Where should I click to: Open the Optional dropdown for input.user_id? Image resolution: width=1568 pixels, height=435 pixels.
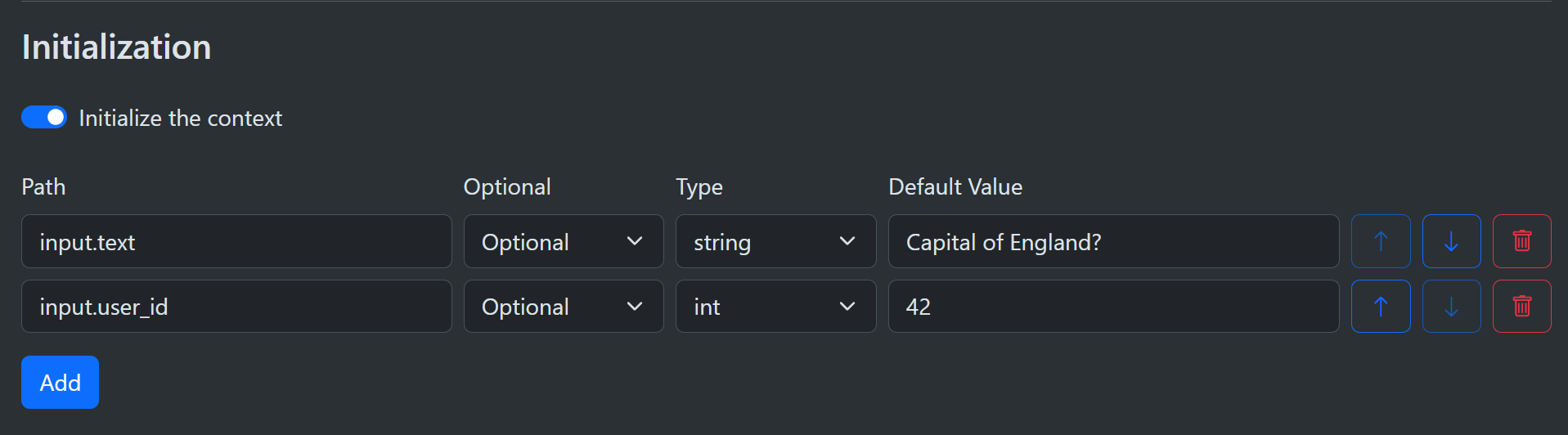(563, 307)
